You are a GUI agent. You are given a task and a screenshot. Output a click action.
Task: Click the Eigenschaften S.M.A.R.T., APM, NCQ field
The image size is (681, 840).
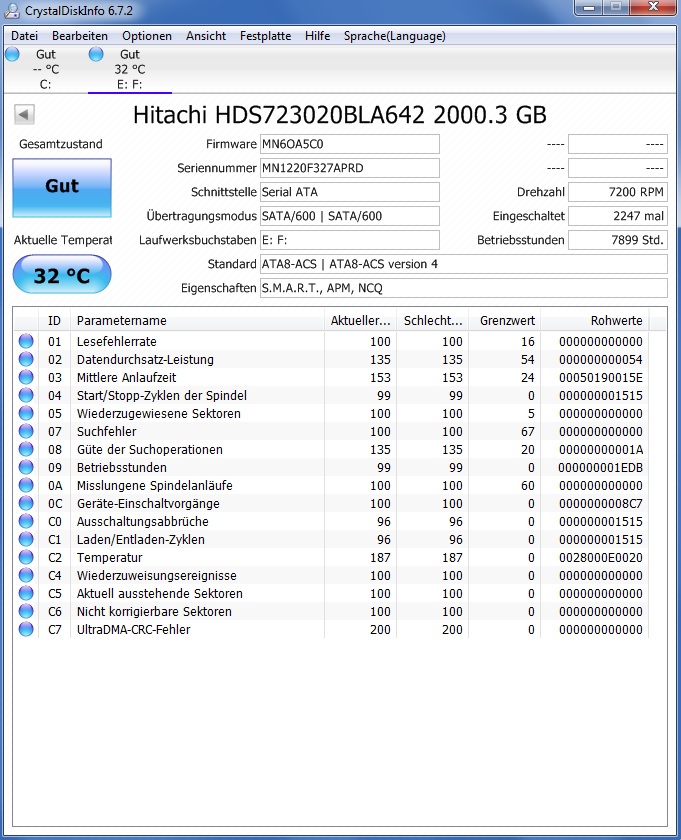[464, 288]
